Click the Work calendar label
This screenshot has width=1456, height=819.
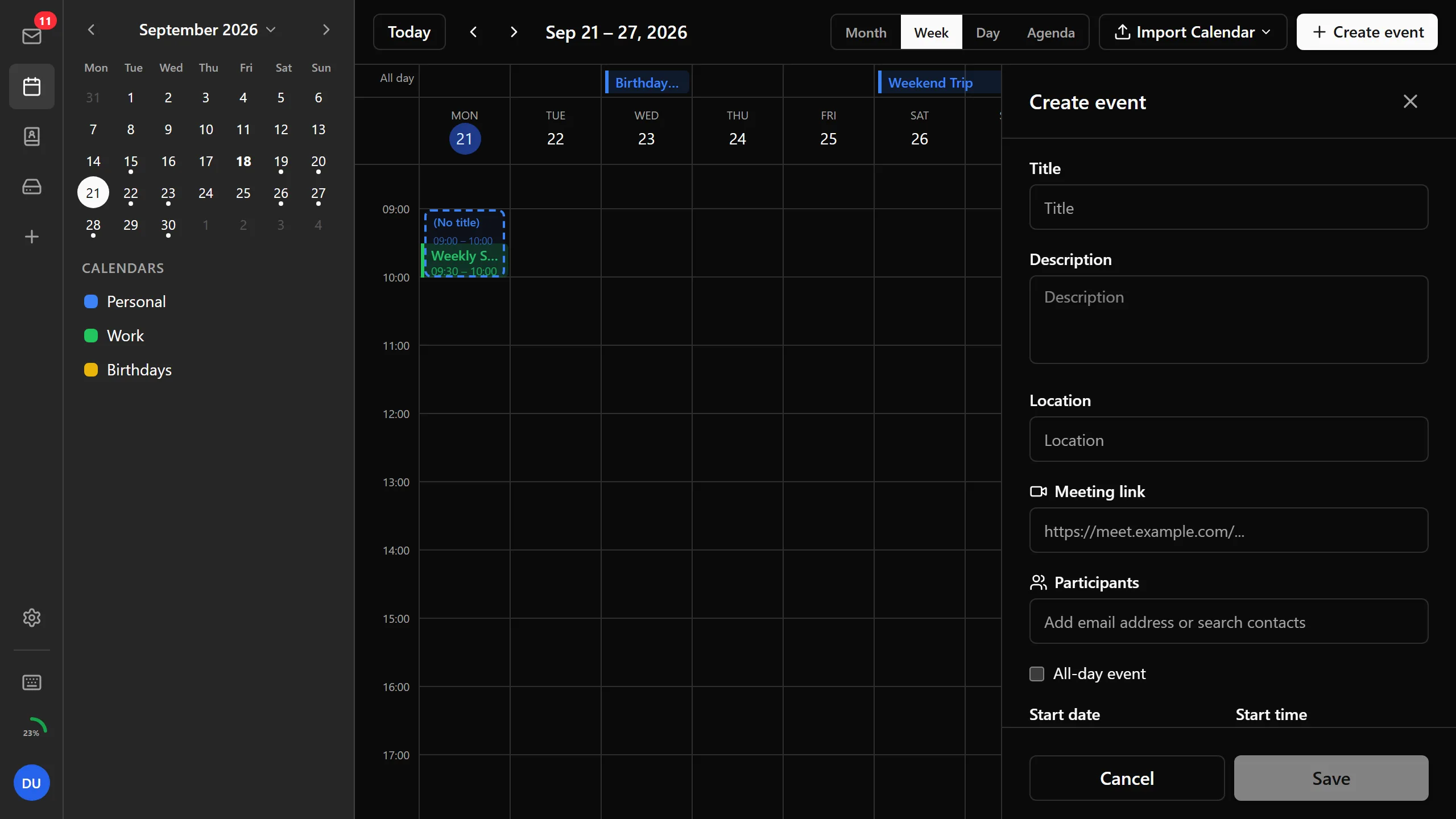coord(126,336)
